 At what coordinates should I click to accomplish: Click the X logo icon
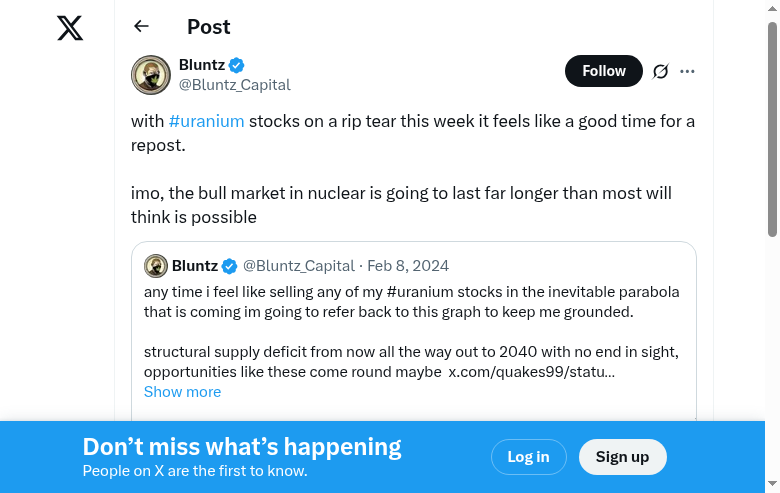point(70,28)
